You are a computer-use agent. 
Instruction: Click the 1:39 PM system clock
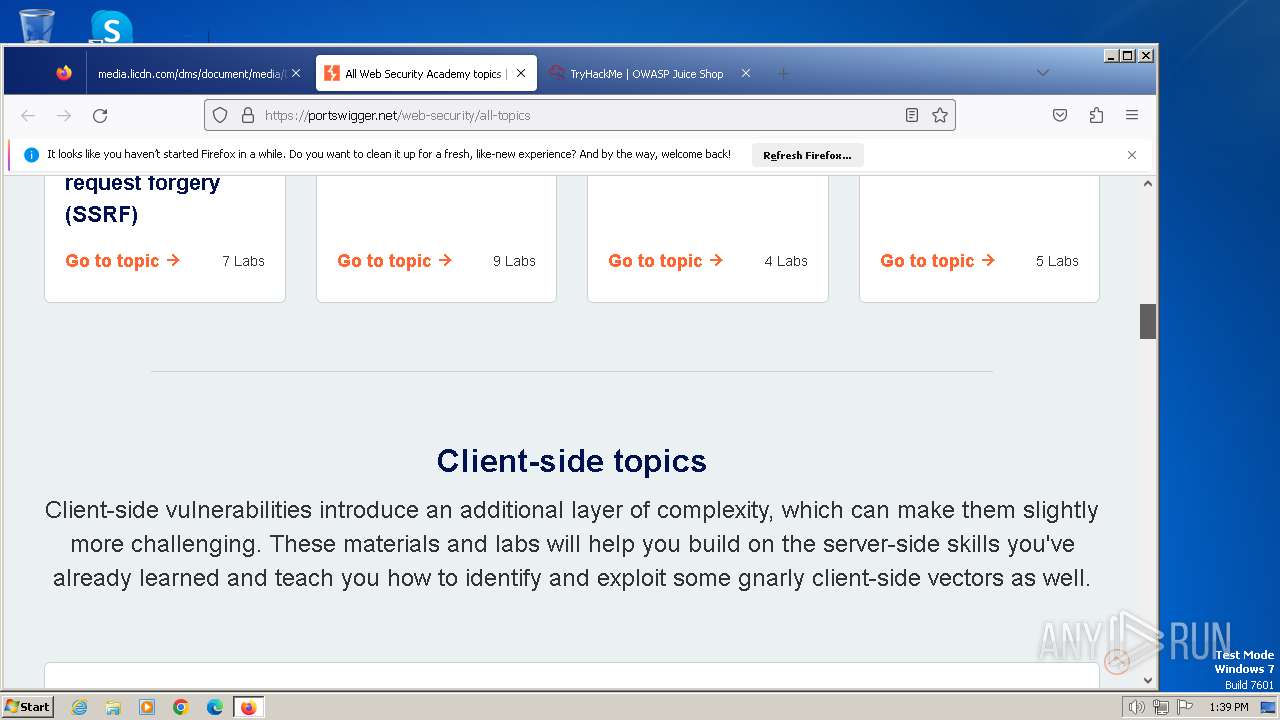(x=1228, y=707)
